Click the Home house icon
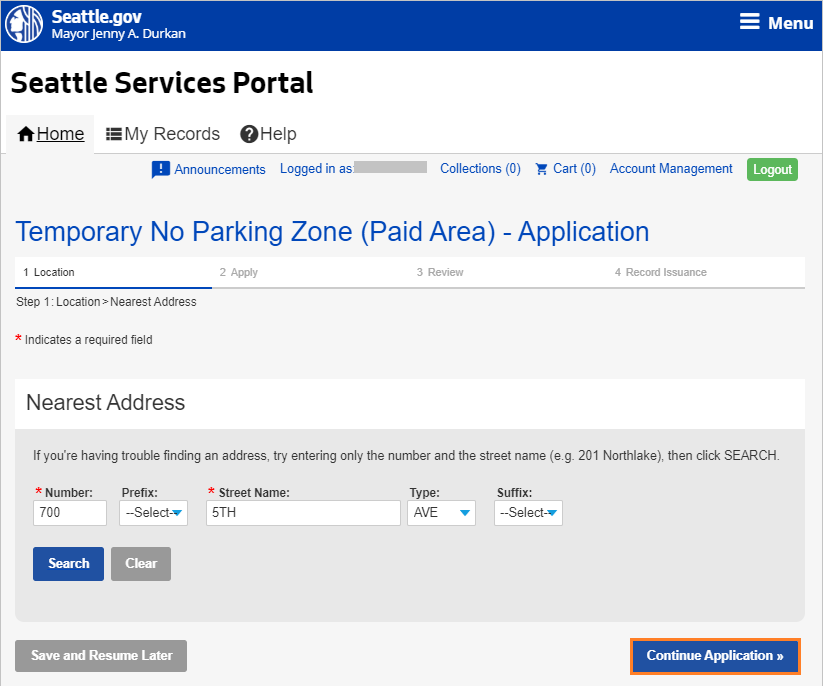The image size is (823, 686). pos(26,134)
